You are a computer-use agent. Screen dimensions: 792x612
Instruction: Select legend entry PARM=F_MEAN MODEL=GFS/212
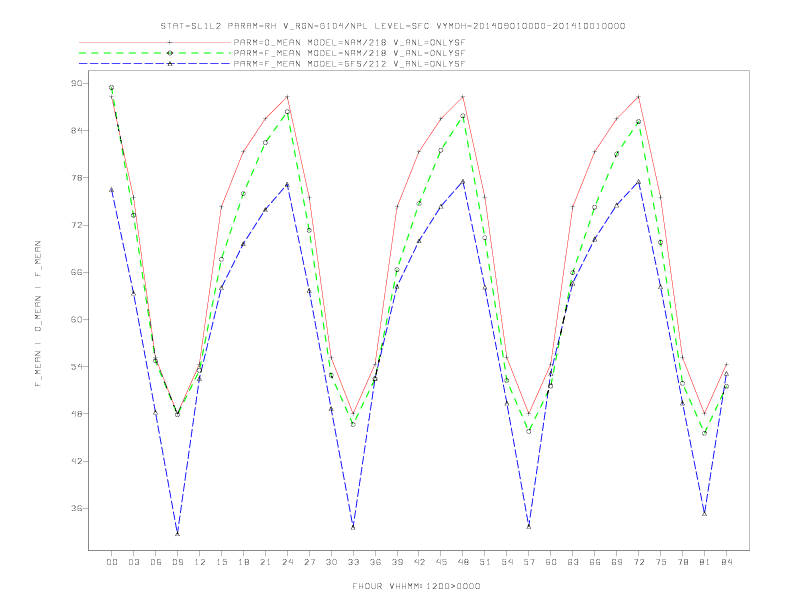click(349, 64)
